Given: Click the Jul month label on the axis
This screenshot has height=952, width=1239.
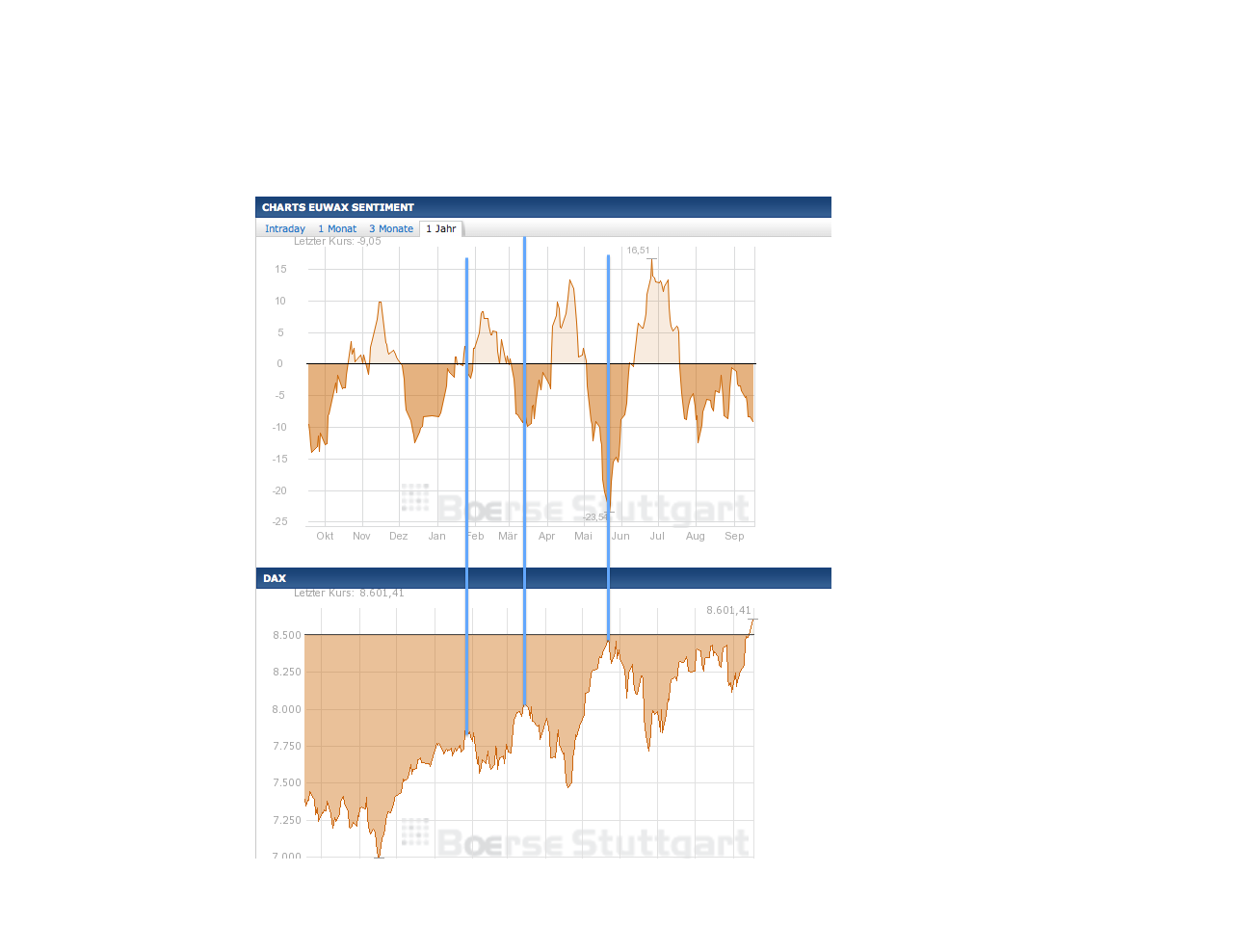Looking at the screenshot, I should [657, 536].
